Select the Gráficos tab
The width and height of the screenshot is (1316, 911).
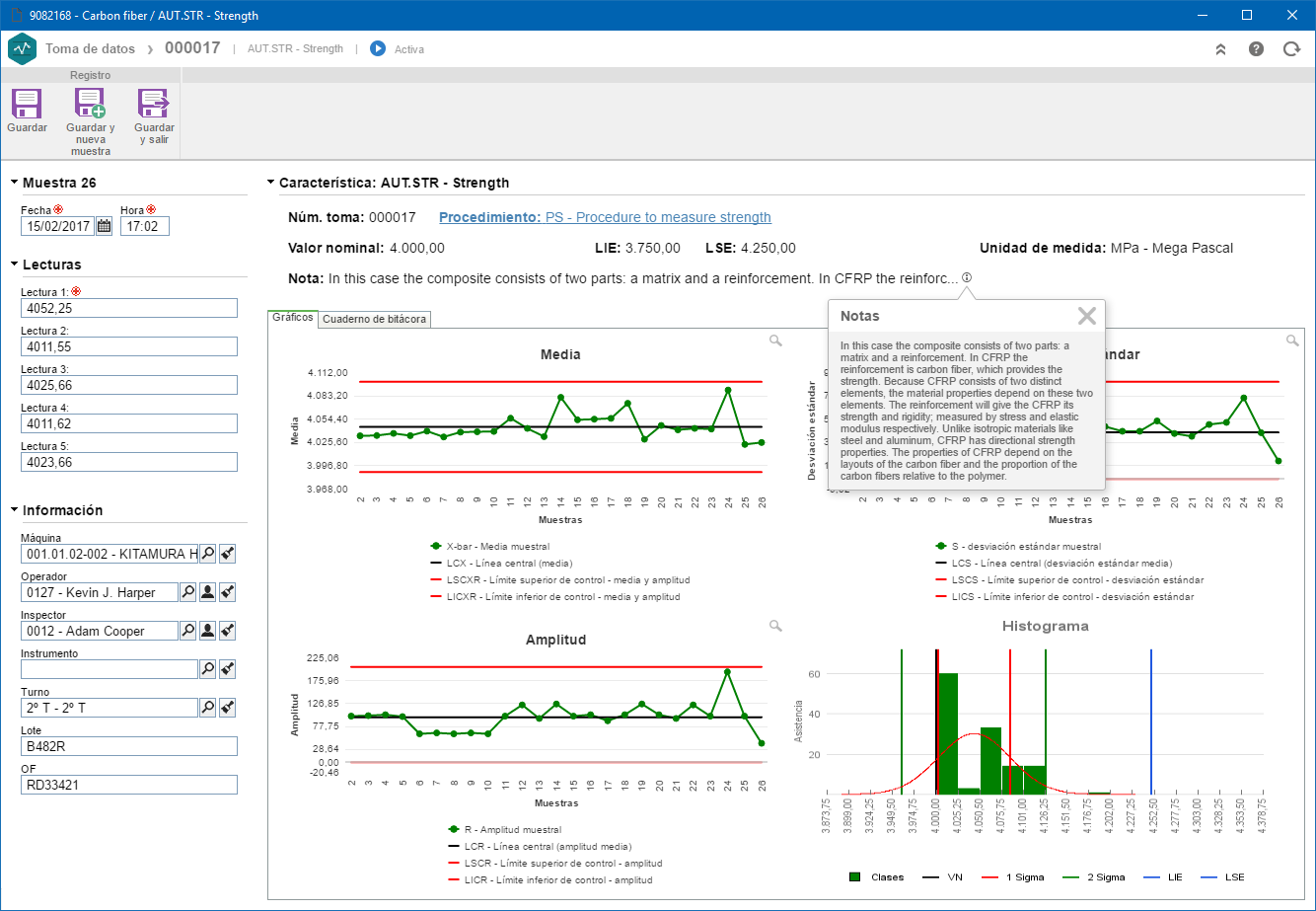tap(293, 318)
